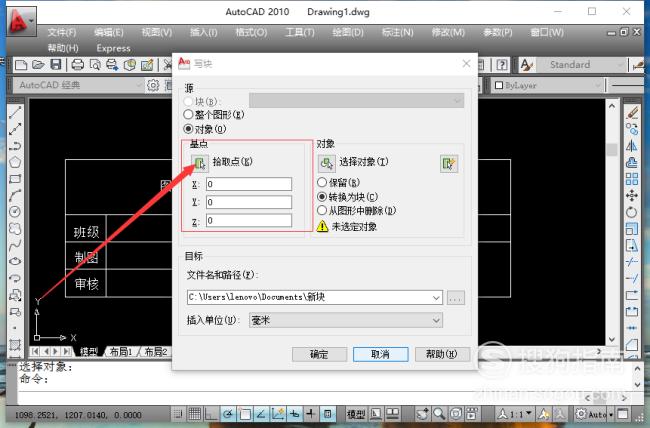Open Quick Select from the objects section

coord(449,164)
